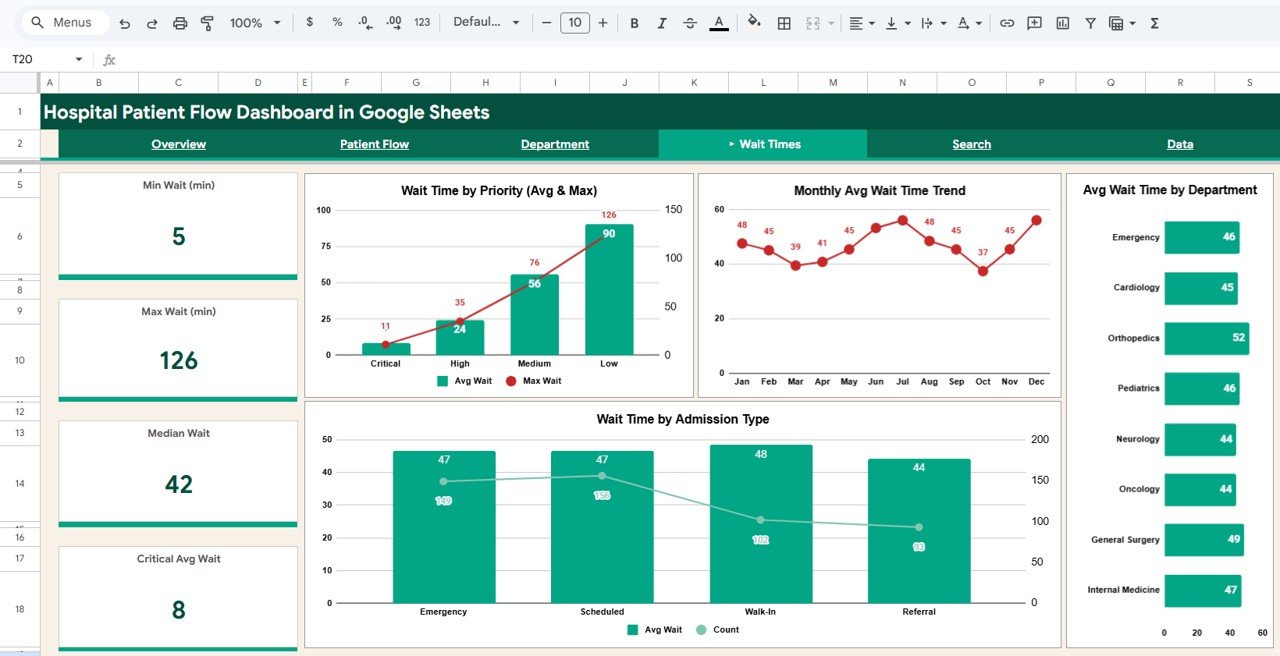
Task: Apply strikethrough formatting
Action: [x=690, y=22]
